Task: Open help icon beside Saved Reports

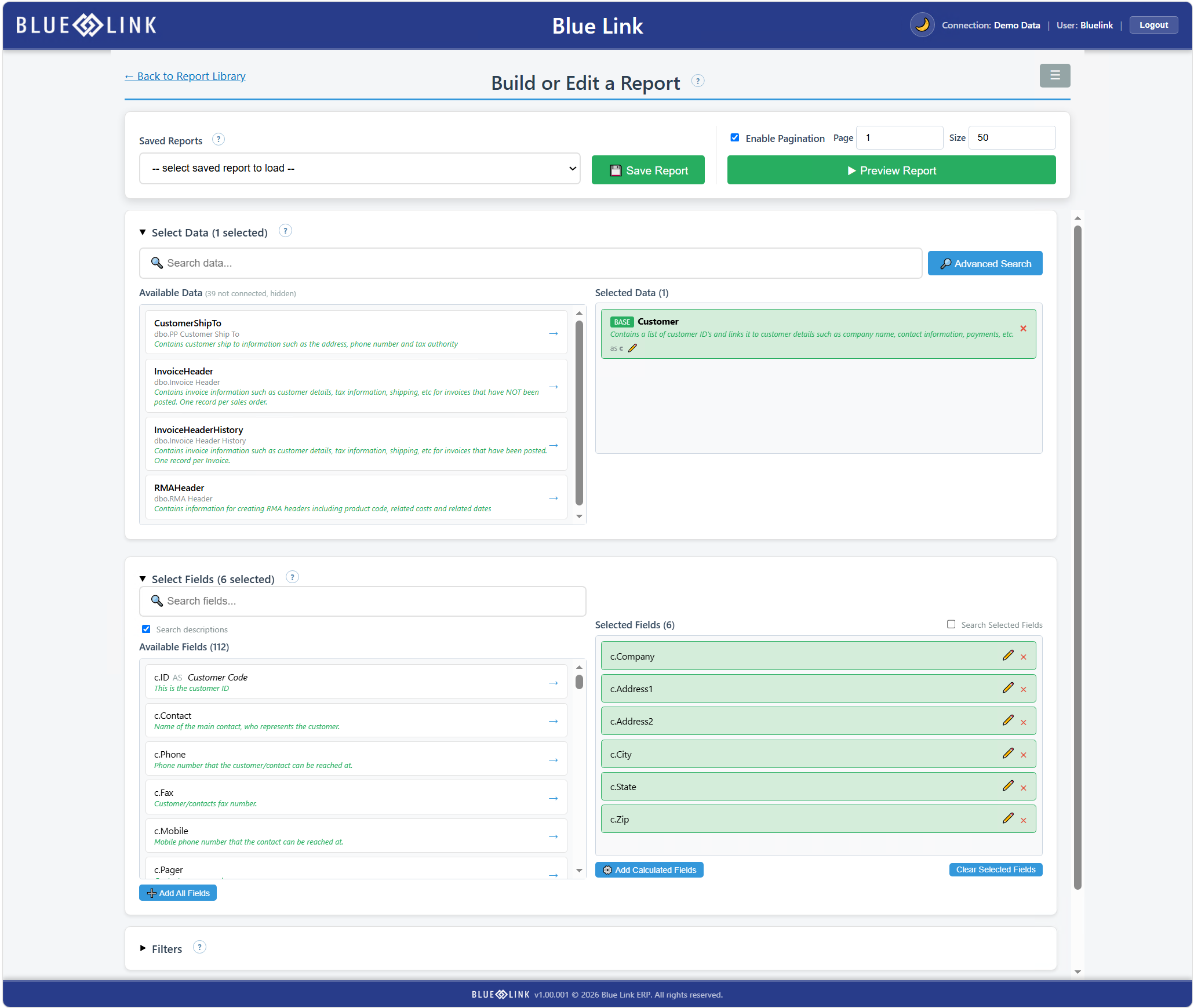Action: tap(218, 140)
